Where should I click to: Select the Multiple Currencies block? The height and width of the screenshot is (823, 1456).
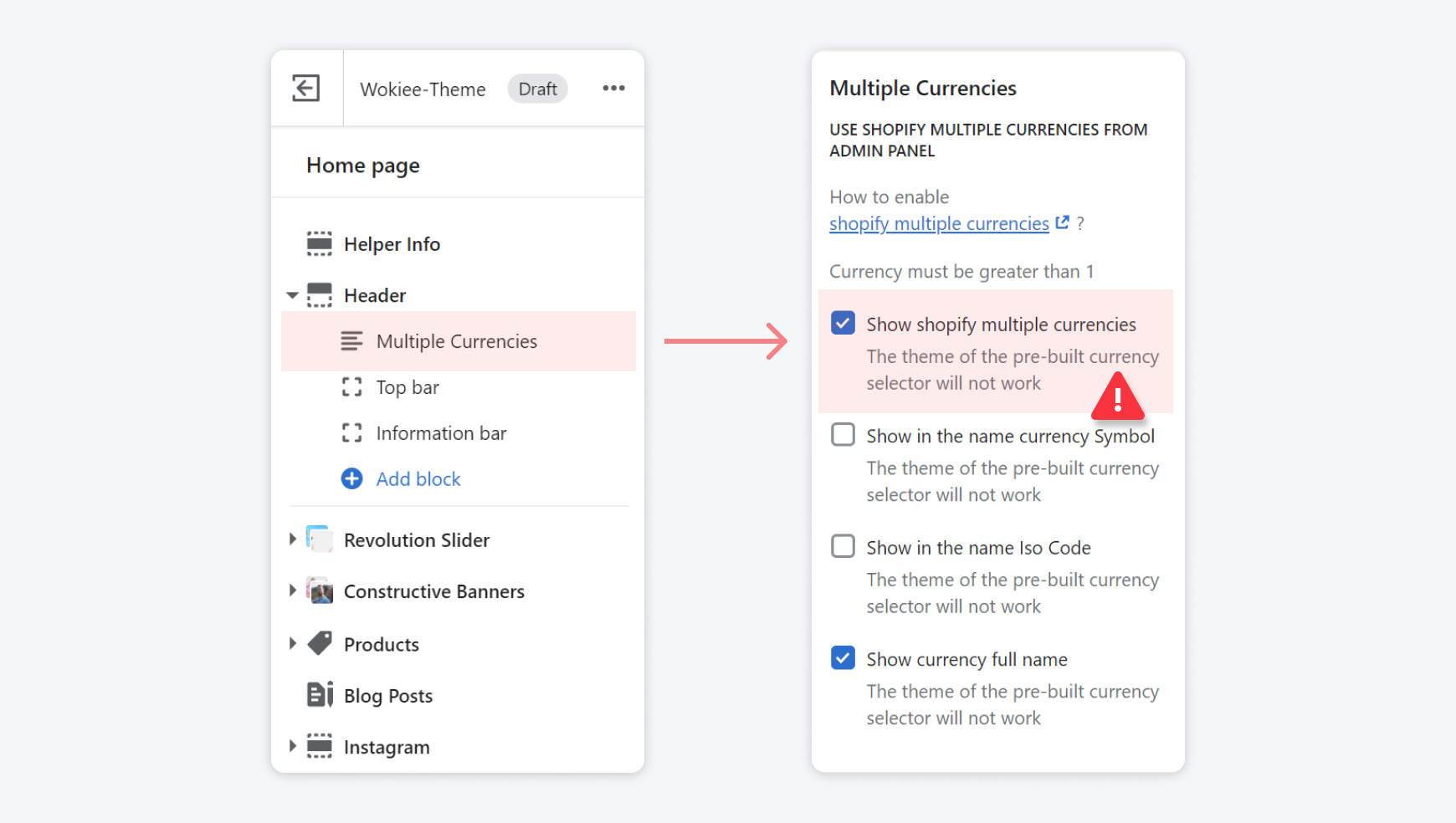click(456, 341)
